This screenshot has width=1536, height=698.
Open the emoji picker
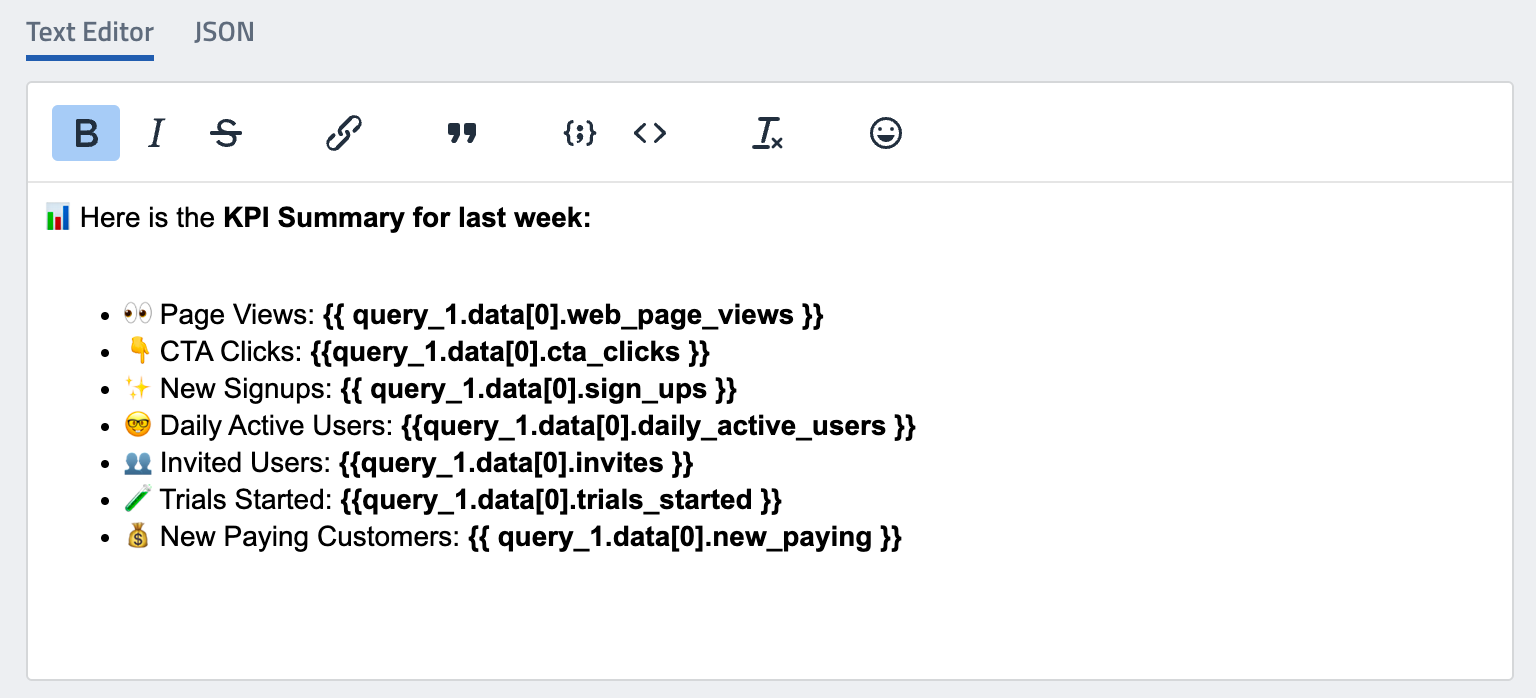pyautogui.click(x=886, y=133)
